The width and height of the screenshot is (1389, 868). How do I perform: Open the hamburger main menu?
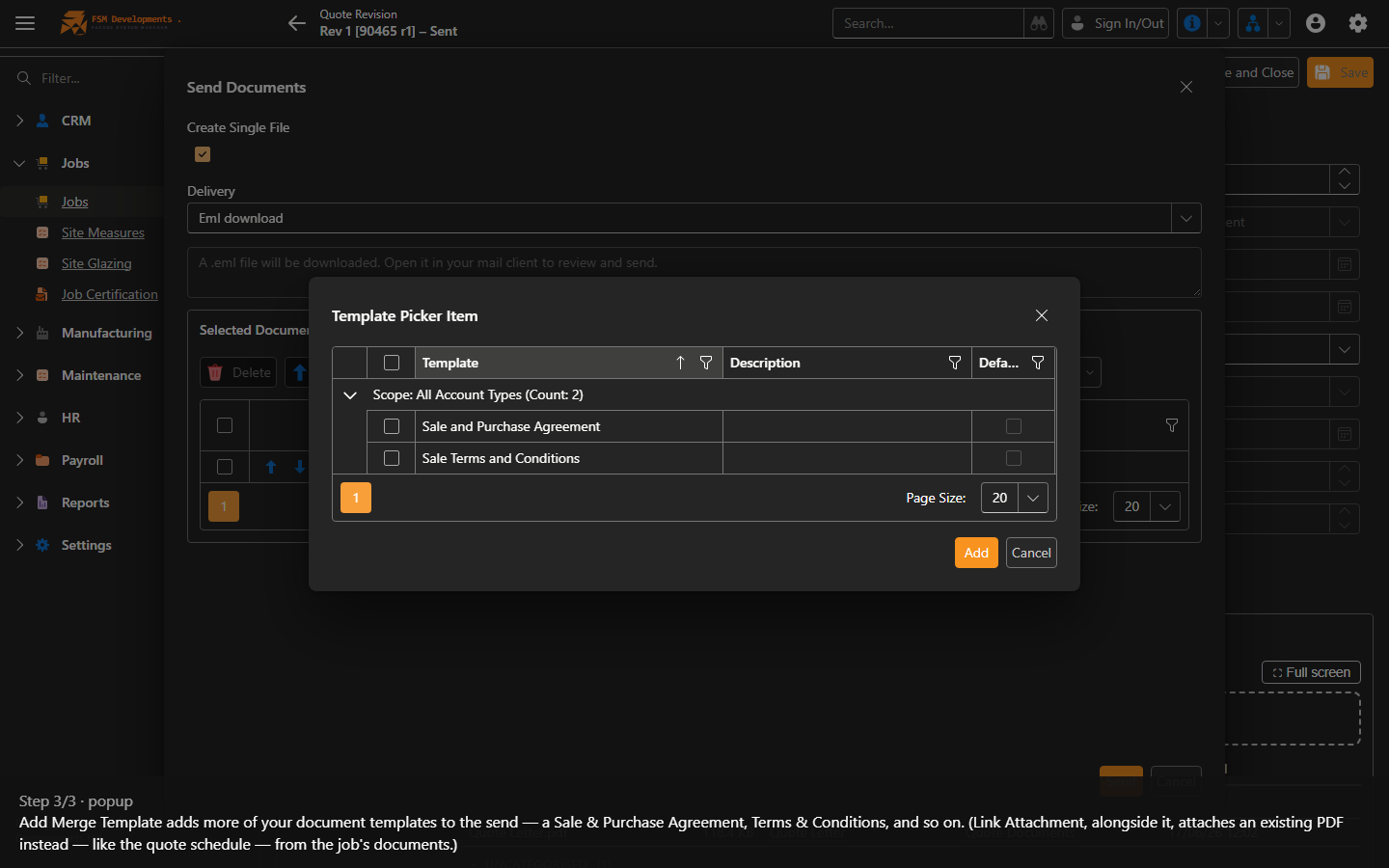(x=25, y=23)
